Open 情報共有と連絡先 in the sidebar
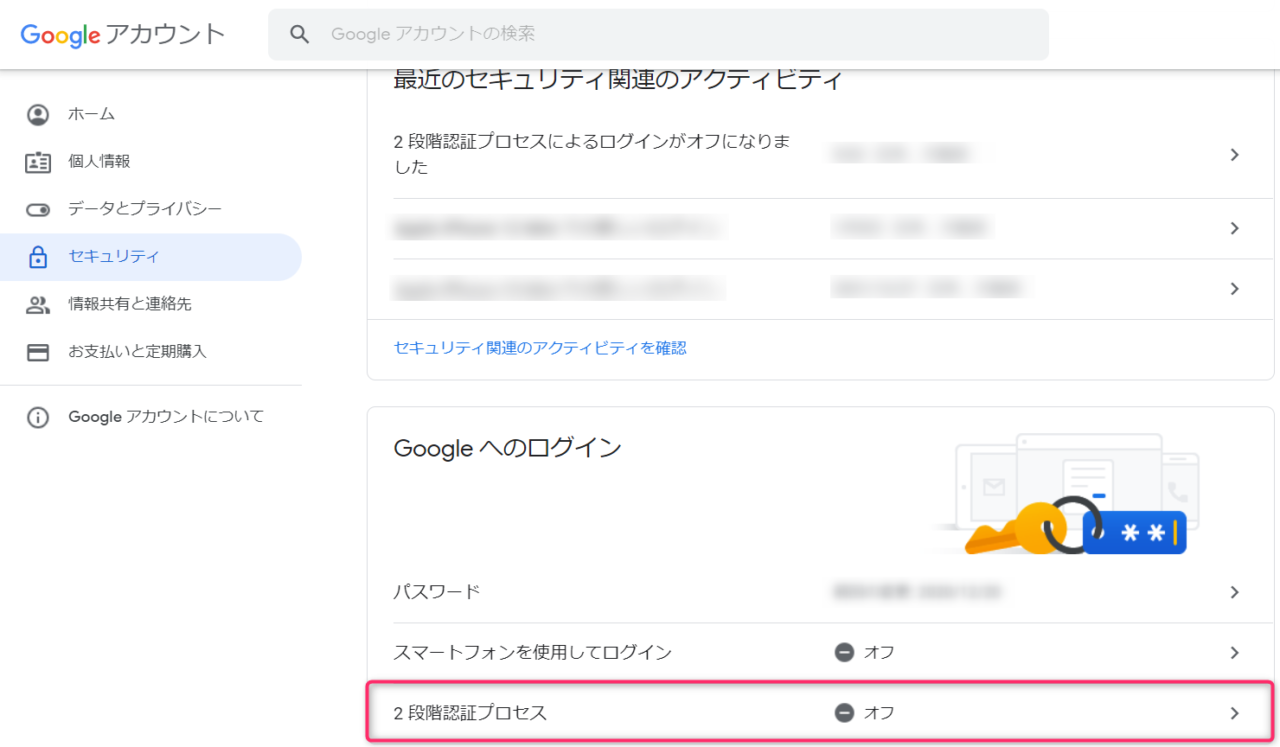Viewport: 1280px width, 747px height. (150, 304)
